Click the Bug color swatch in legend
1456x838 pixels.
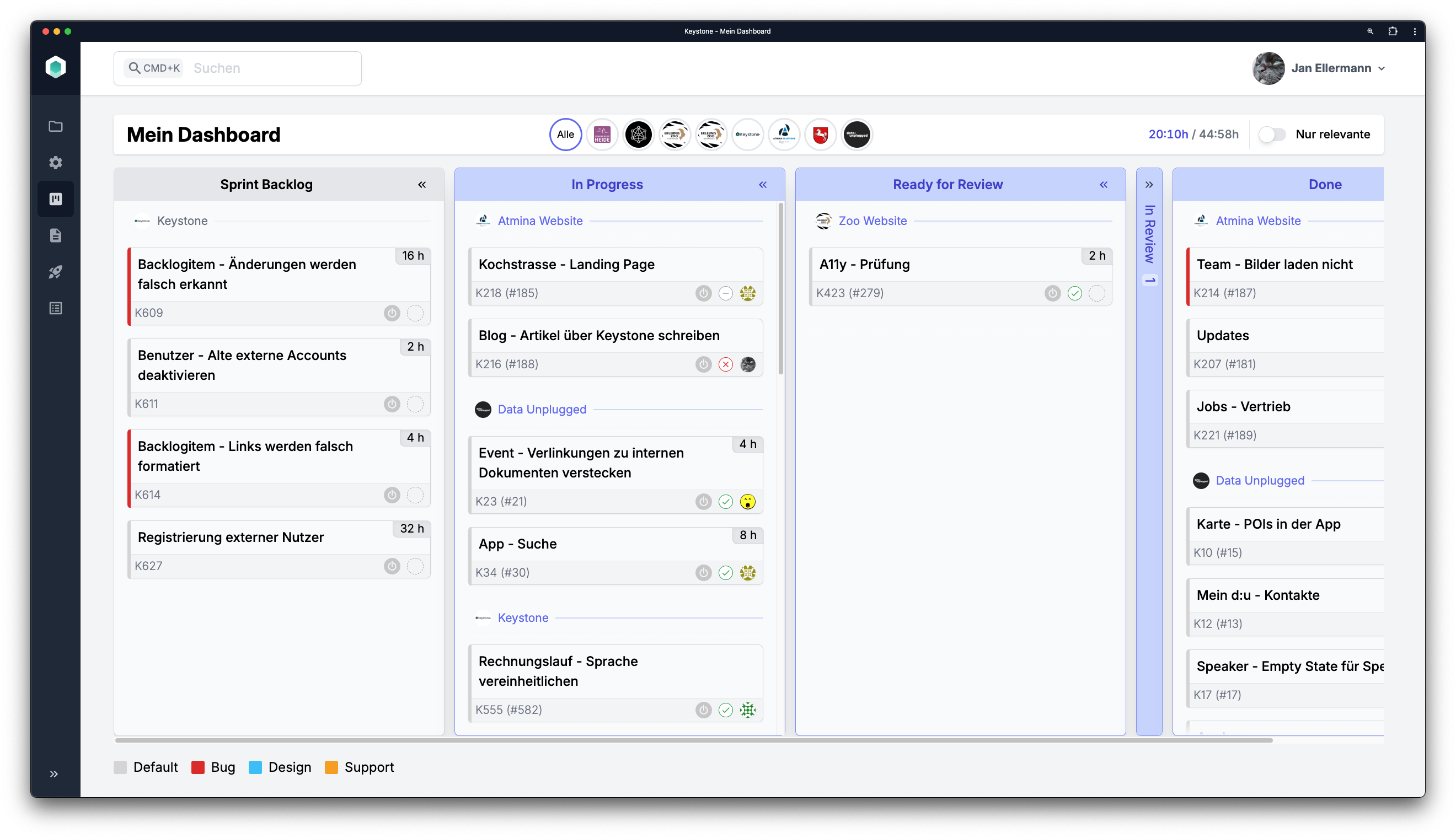click(x=199, y=767)
